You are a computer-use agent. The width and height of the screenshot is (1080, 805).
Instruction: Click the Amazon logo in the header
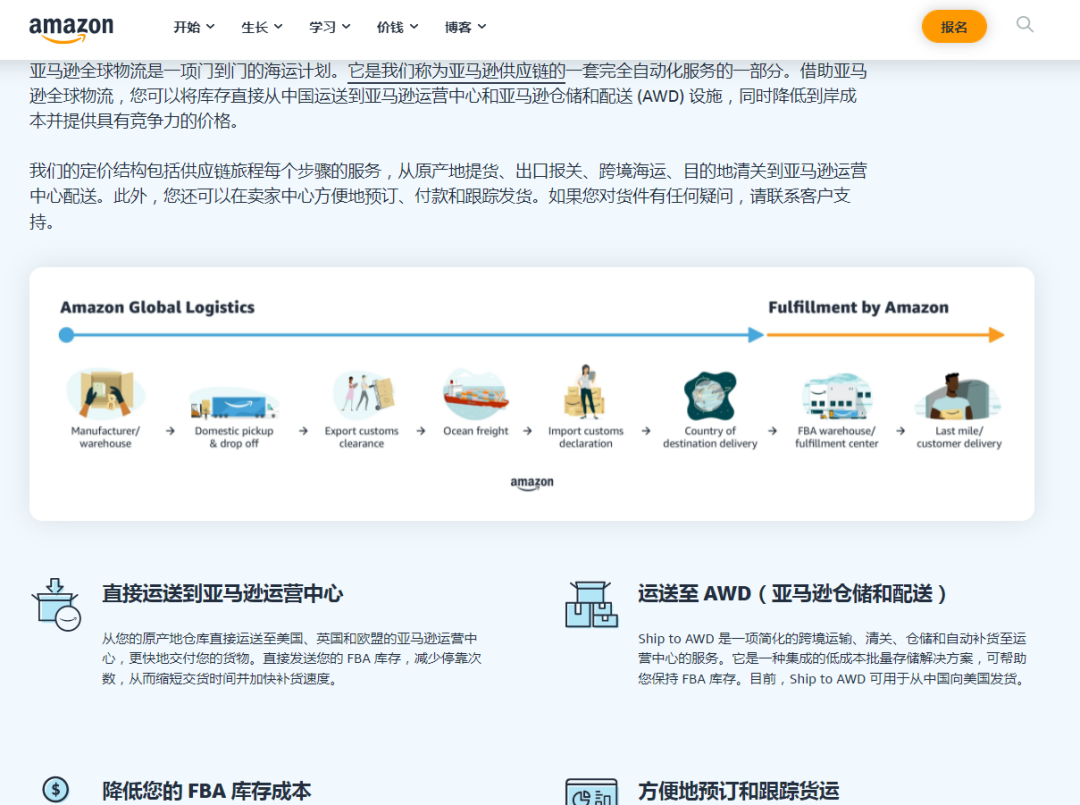click(x=71, y=29)
